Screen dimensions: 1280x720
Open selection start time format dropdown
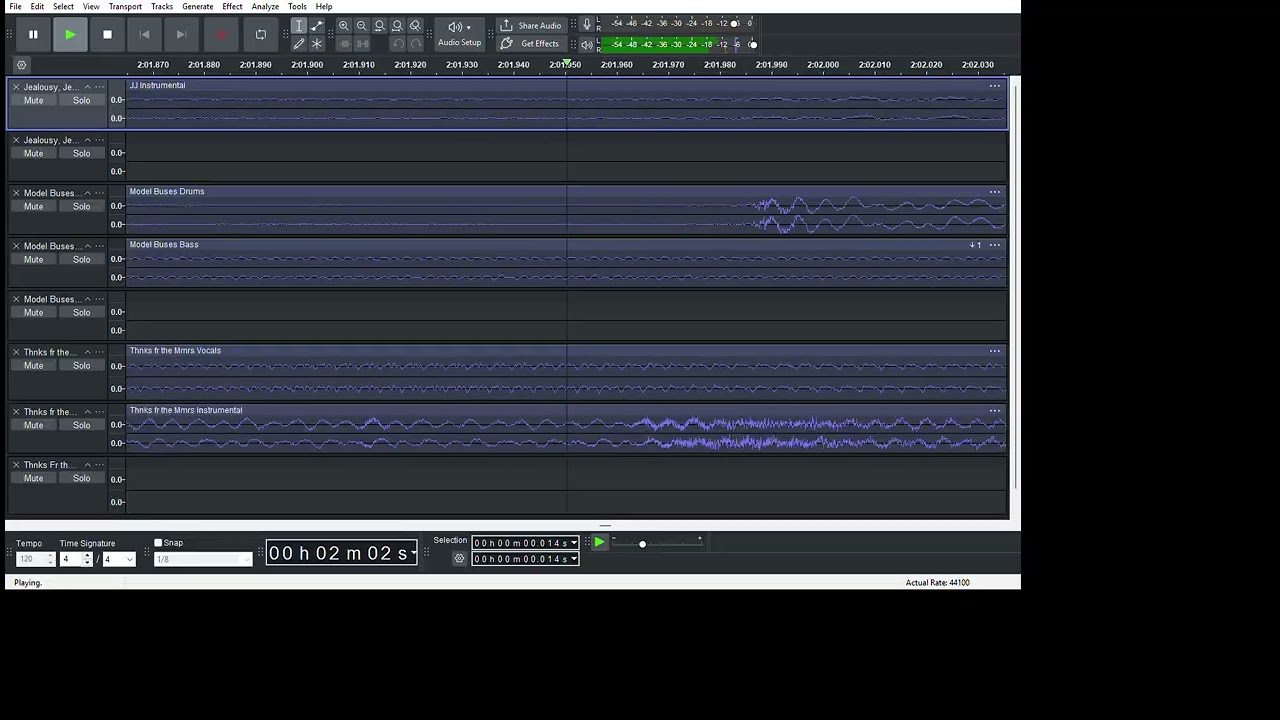[574, 543]
